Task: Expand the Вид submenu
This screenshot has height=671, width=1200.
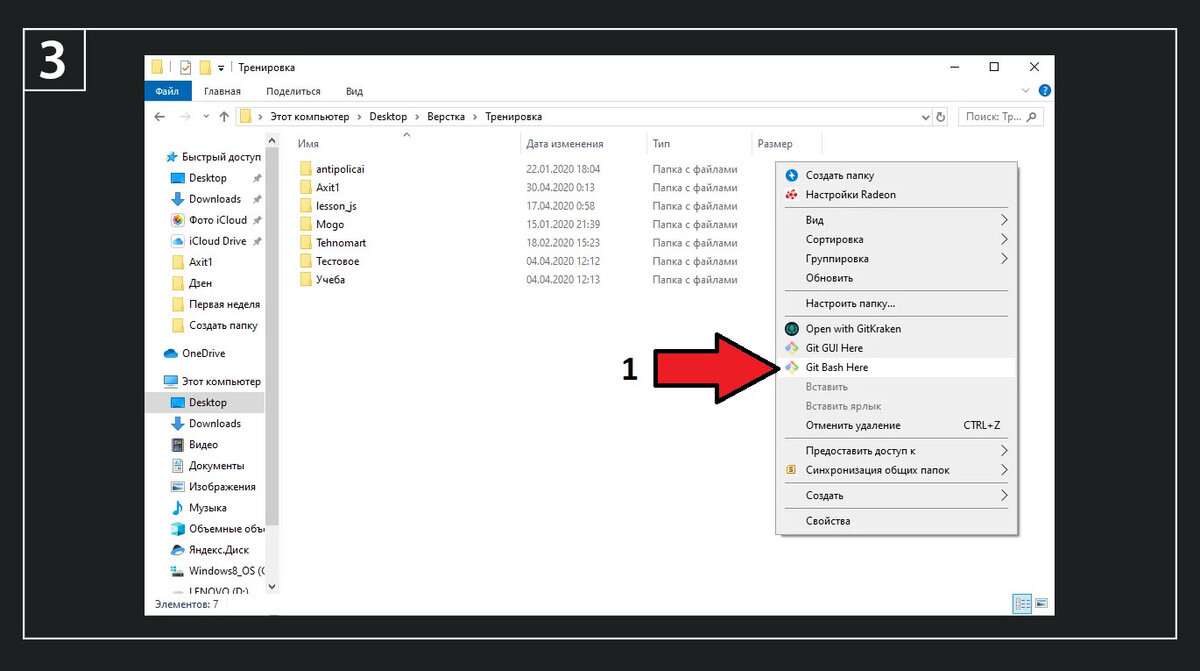Action: 1004,220
